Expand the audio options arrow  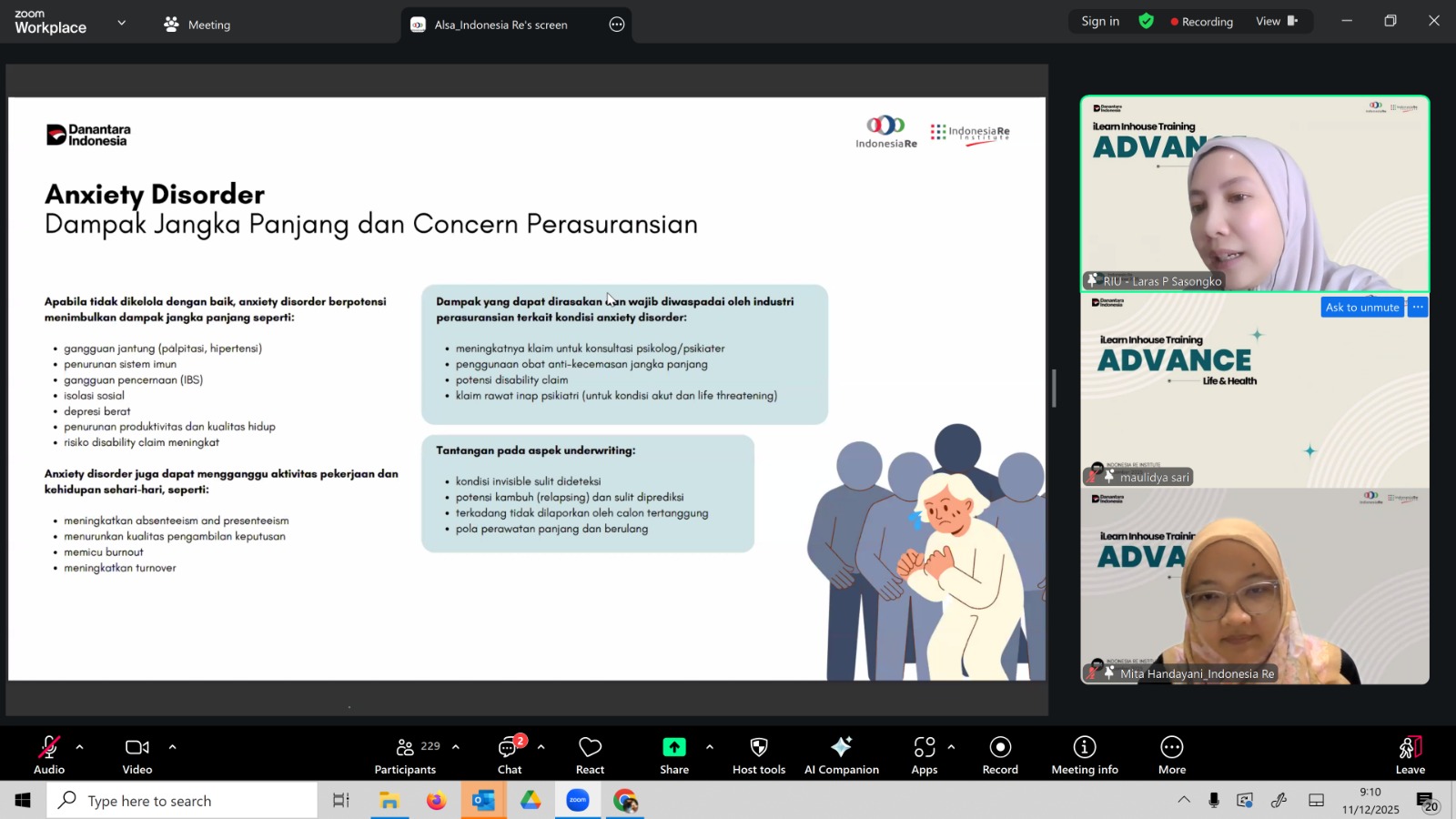(80, 747)
